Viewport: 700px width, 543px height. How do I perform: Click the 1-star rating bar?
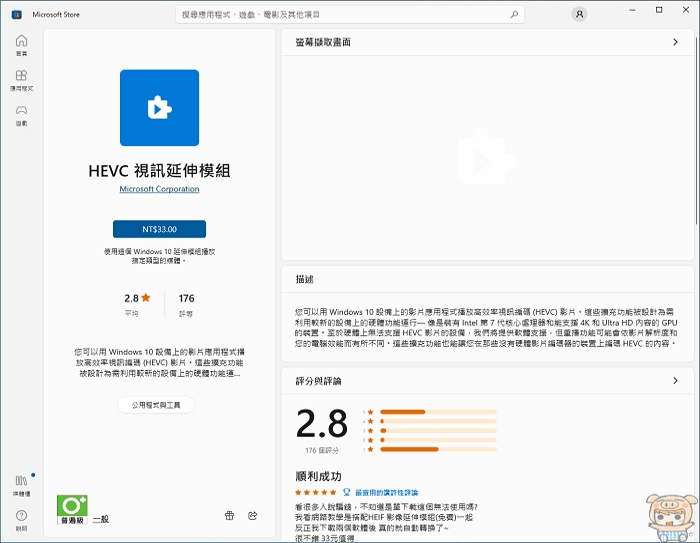tap(438, 449)
